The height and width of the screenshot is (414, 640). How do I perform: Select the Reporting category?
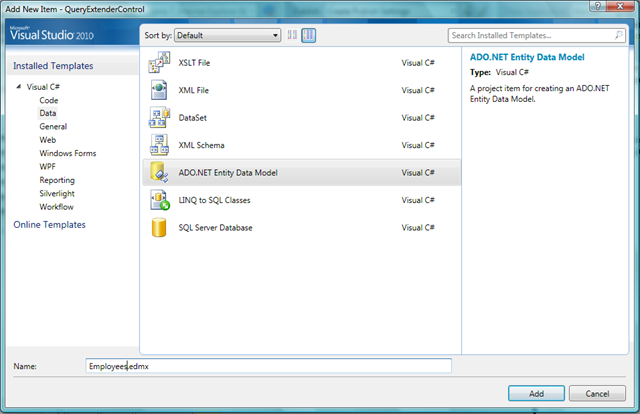point(57,180)
